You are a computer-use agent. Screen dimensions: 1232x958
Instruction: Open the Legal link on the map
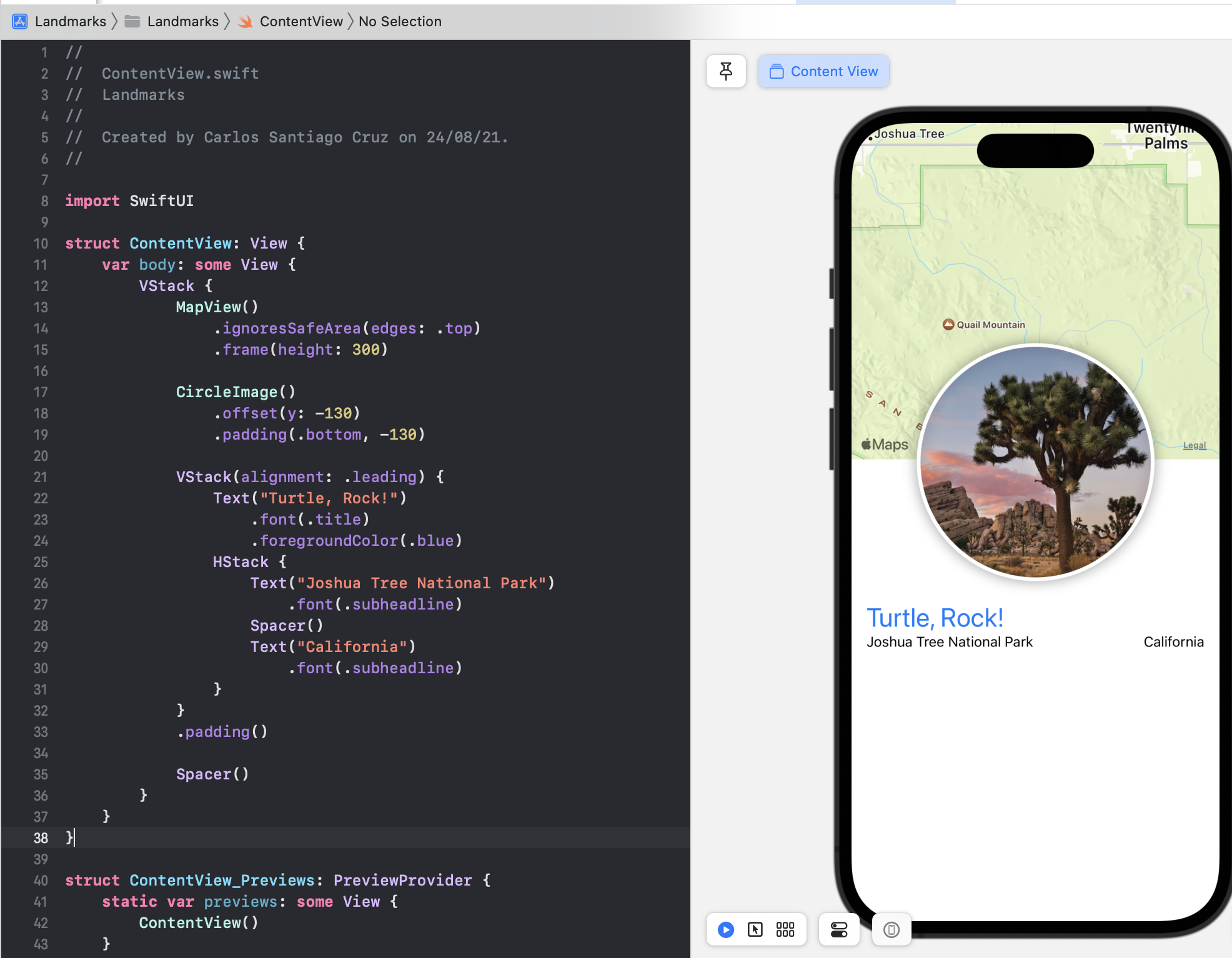(x=1194, y=445)
